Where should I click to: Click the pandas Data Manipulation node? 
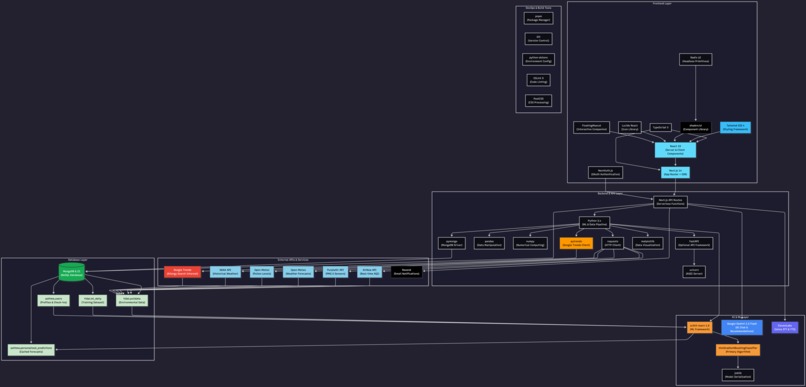(489, 244)
